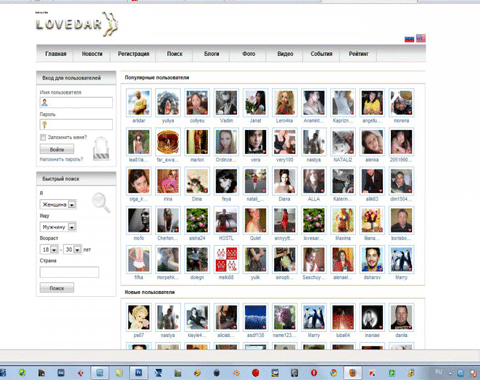
Task: Open the Блоги menu item
Action: tap(212, 54)
